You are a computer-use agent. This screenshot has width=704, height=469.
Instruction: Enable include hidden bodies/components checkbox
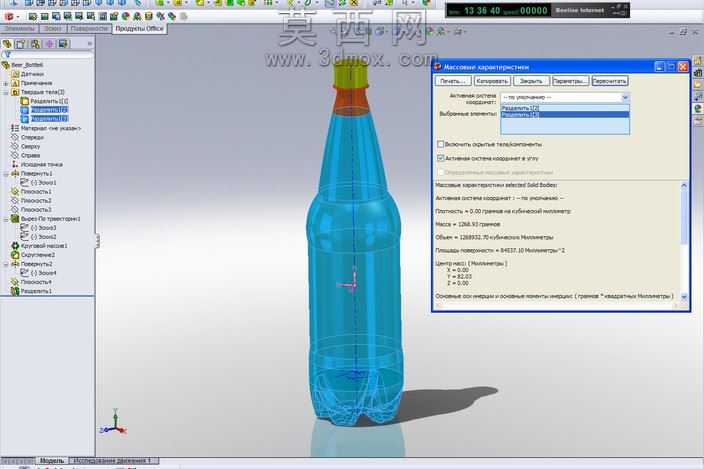tap(440, 144)
